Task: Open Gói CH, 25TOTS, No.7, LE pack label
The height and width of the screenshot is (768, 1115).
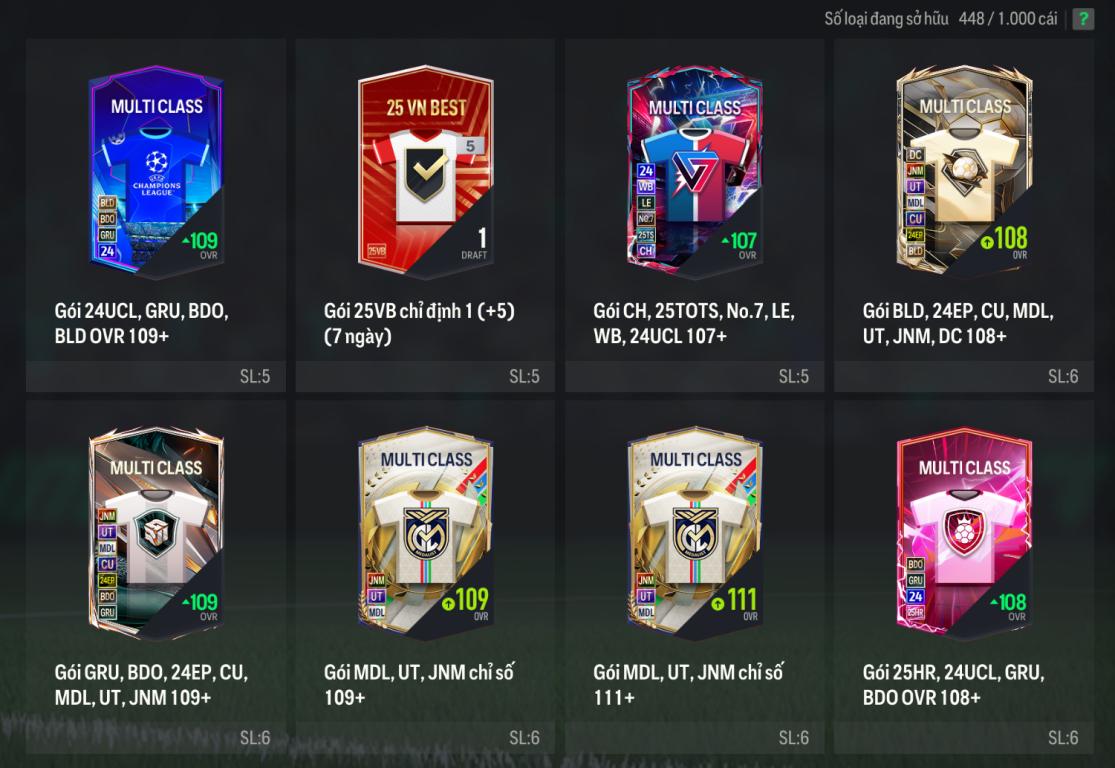Action: pyautogui.click(x=694, y=324)
